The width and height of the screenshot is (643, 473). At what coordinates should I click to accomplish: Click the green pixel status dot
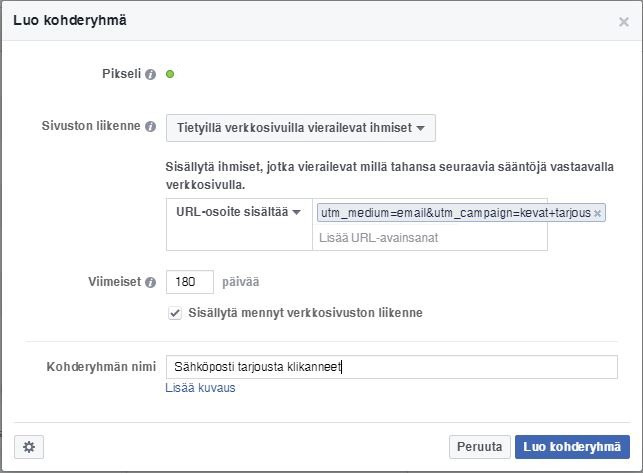[x=170, y=74]
